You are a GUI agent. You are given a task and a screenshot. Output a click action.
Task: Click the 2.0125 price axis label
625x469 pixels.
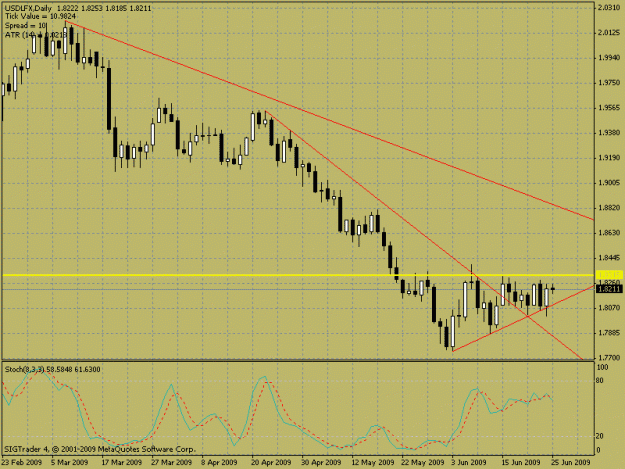(609, 33)
